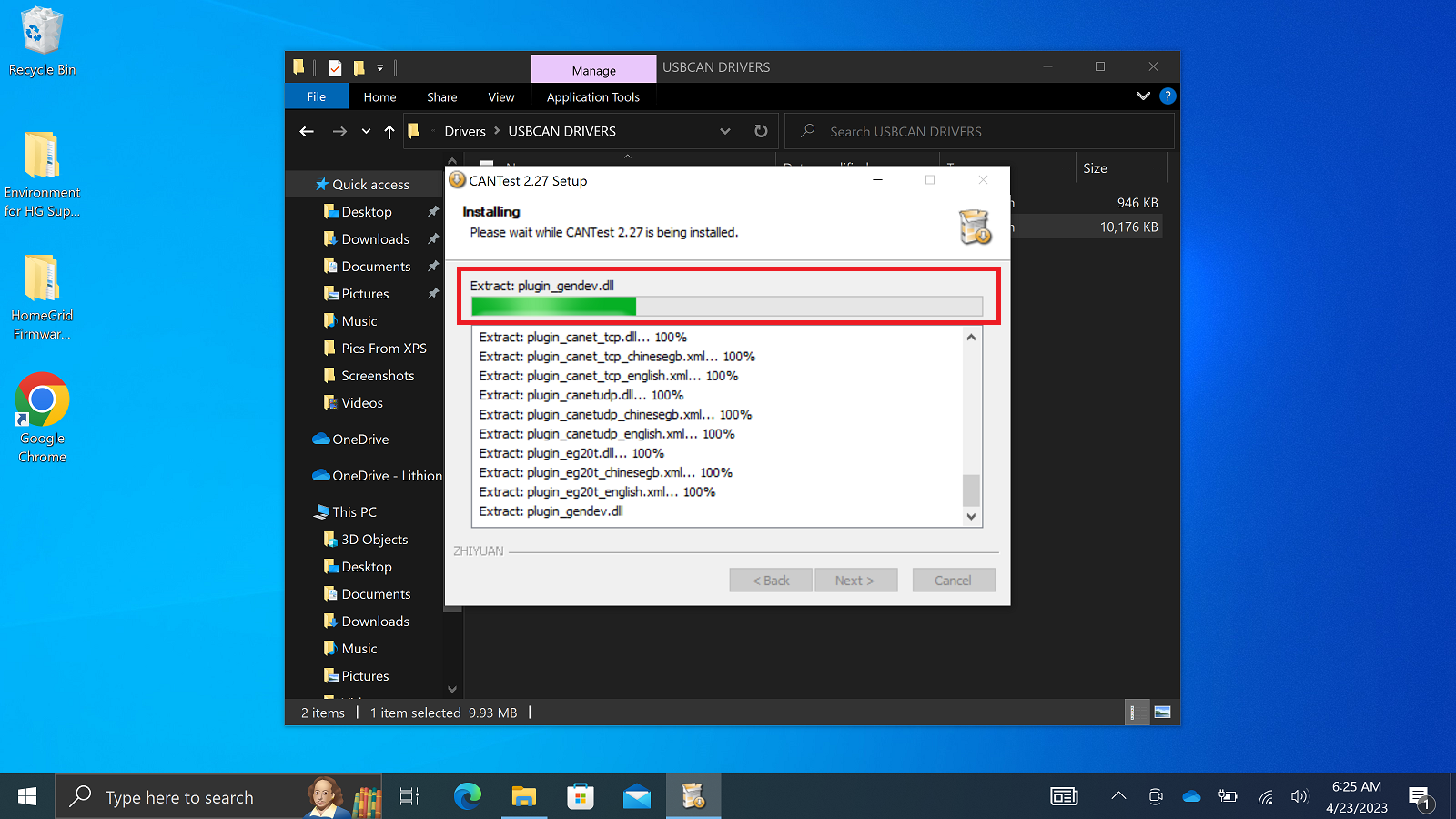Open Environment for HG Sup desktop folder
The image size is (1456, 819).
(42, 175)
